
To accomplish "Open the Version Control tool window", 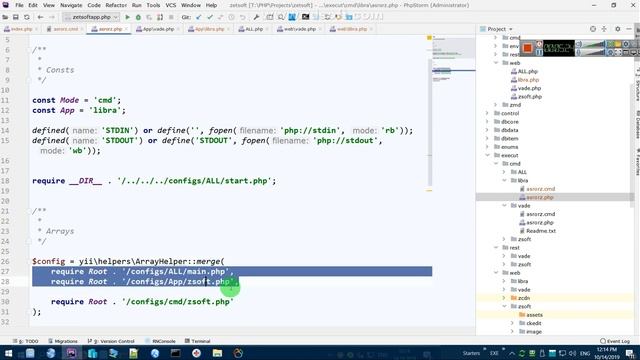I will click(x=111, y=341).
